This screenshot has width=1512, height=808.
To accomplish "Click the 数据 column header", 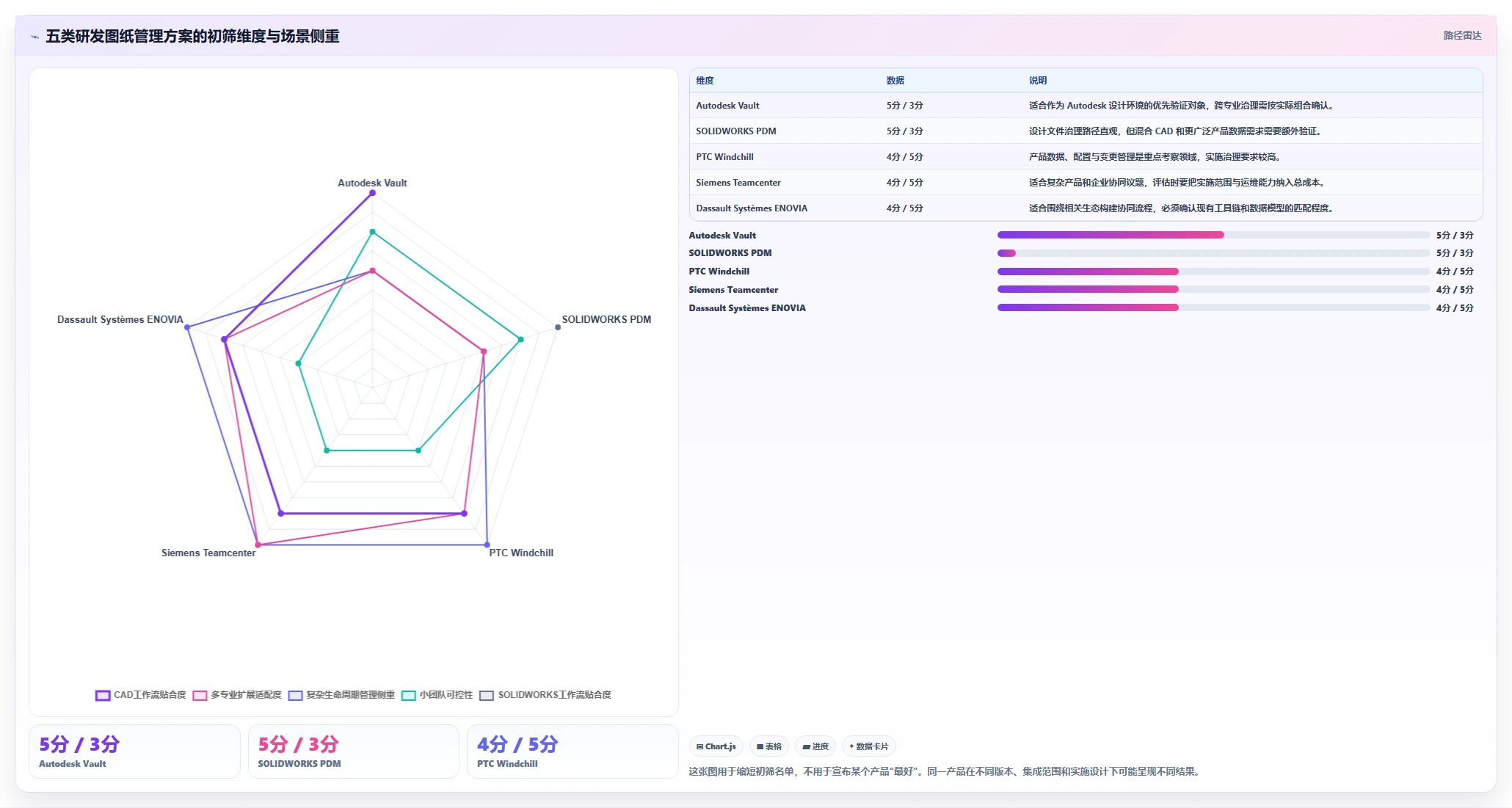I will (x=895, y=81).
